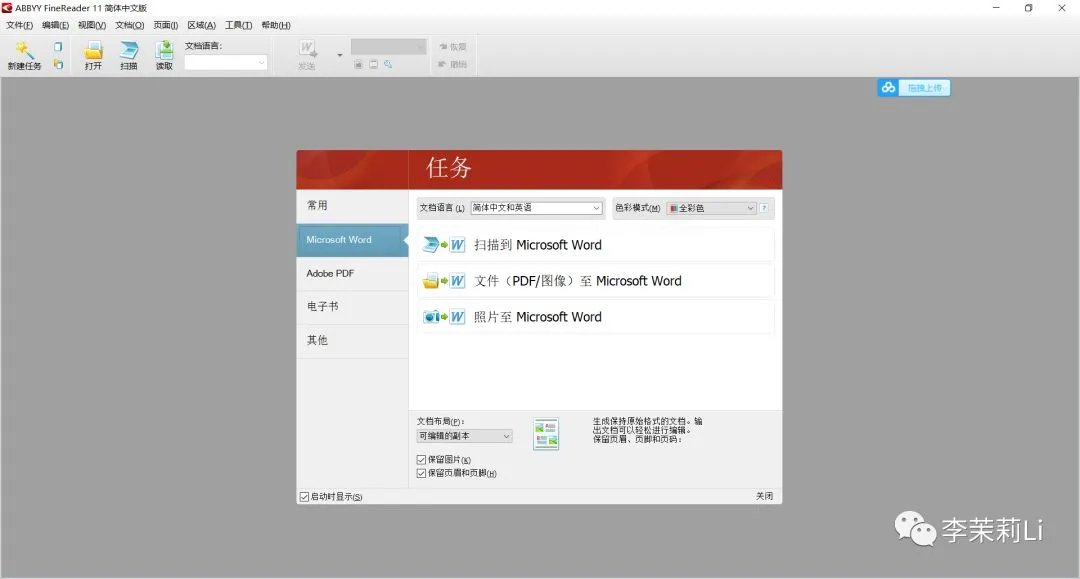Open the 文件(F) menu
1080x579 pixels.
[x=19, y=25]
